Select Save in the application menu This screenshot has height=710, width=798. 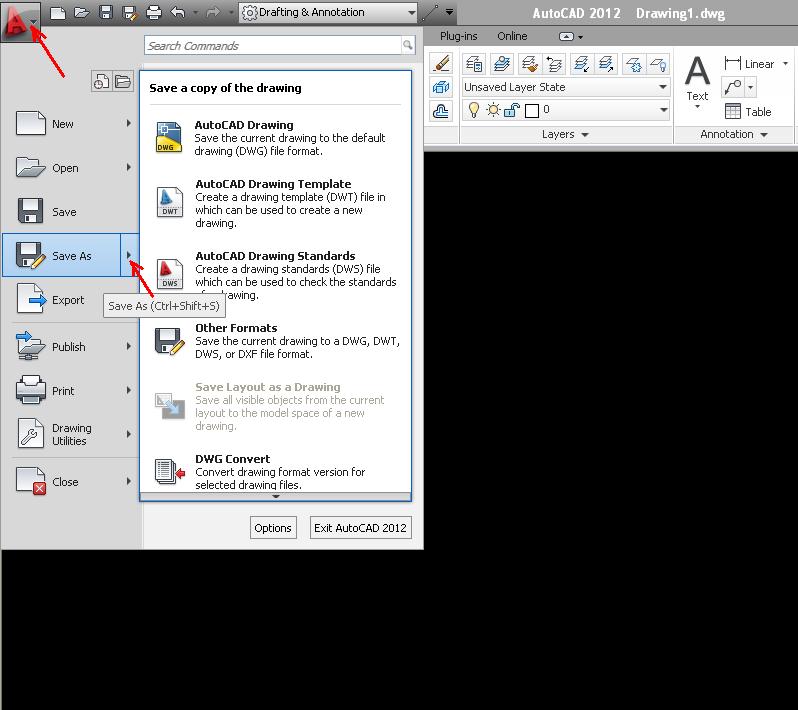(64, 211)
